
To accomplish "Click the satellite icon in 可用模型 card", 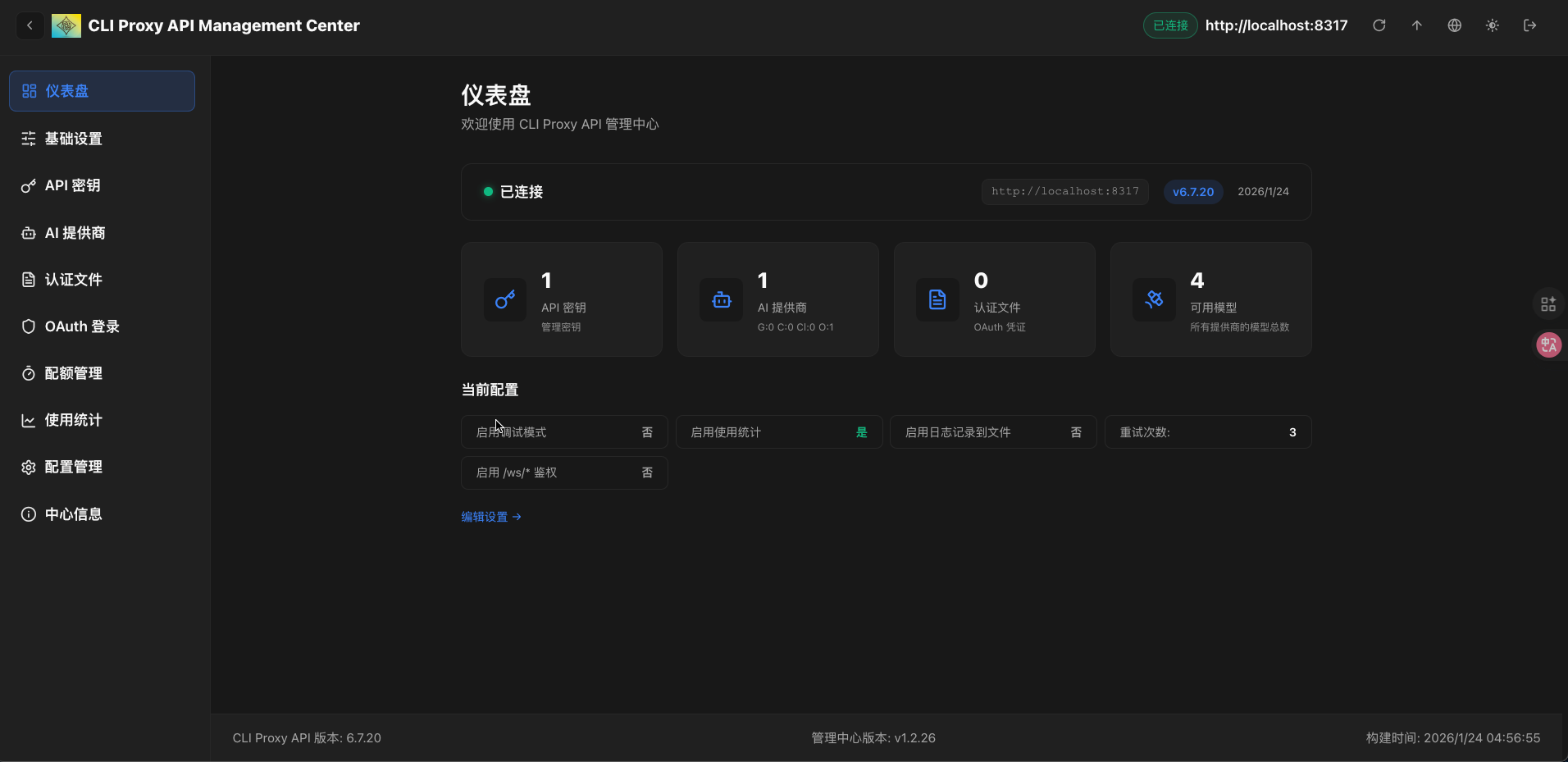I will 1154,300.
